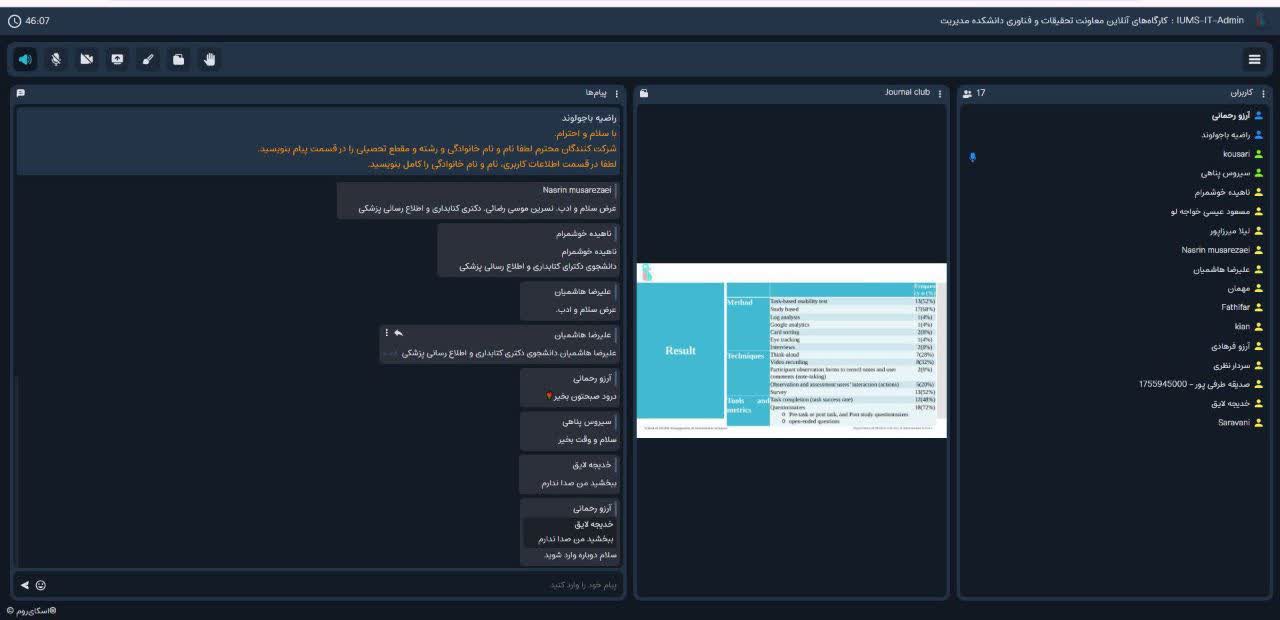The width and height of the screenshot is (1280, 620).
Task: Unmute the microphone in the toolbar
Action: (56, 60)
